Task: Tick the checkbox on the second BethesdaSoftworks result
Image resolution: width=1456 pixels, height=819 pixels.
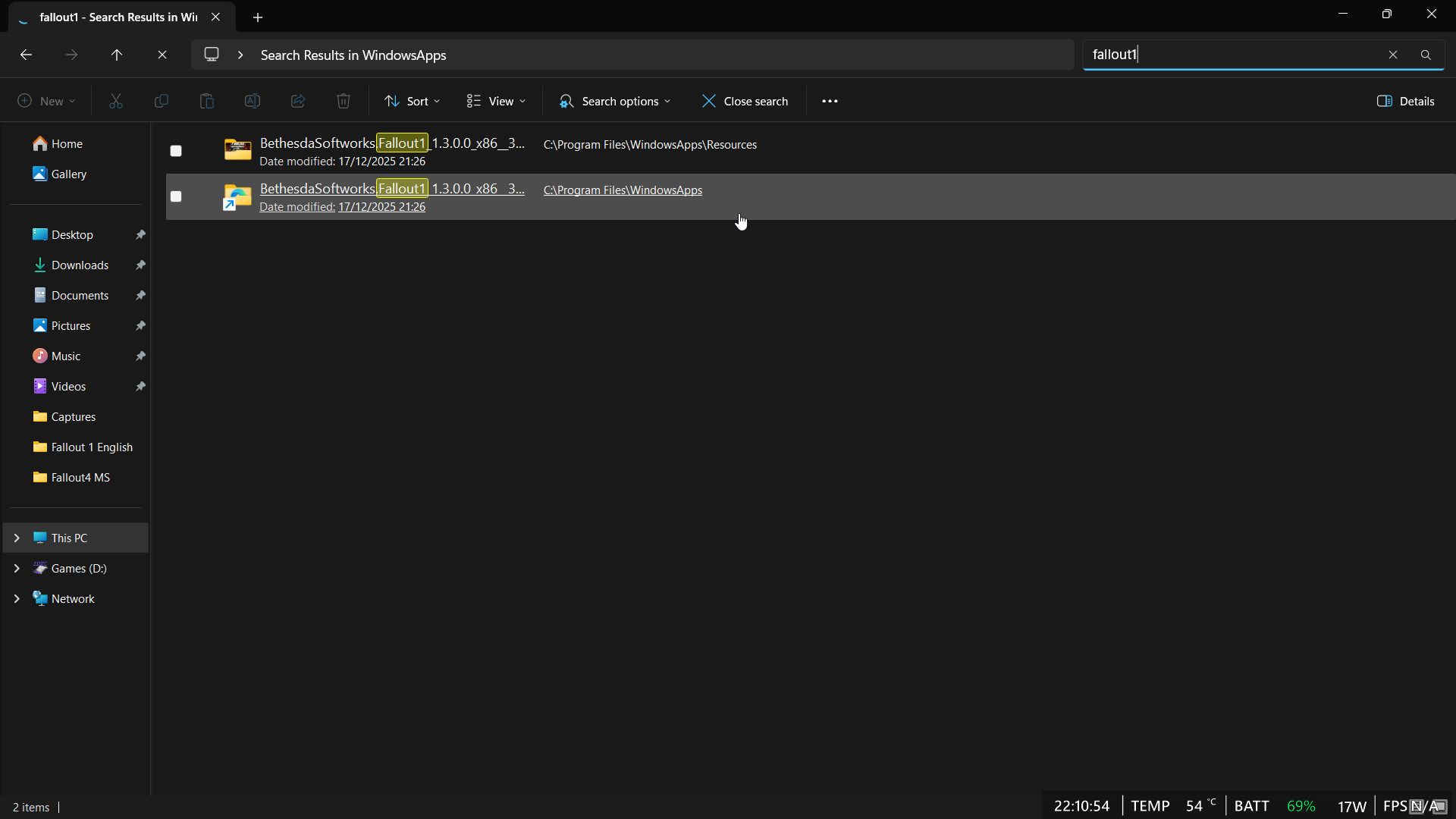Action: pyautogui.click(x=175, y=196)
